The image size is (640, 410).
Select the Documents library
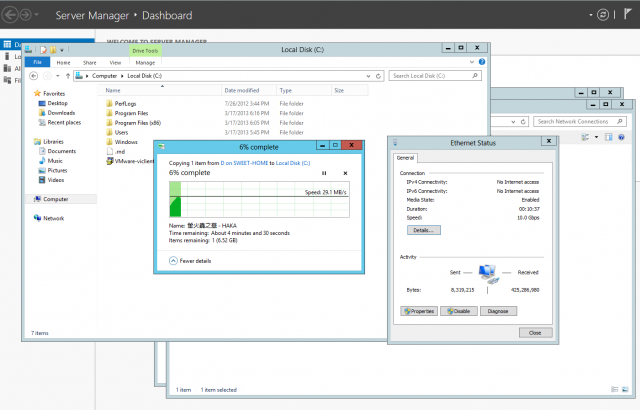(58, 151)
